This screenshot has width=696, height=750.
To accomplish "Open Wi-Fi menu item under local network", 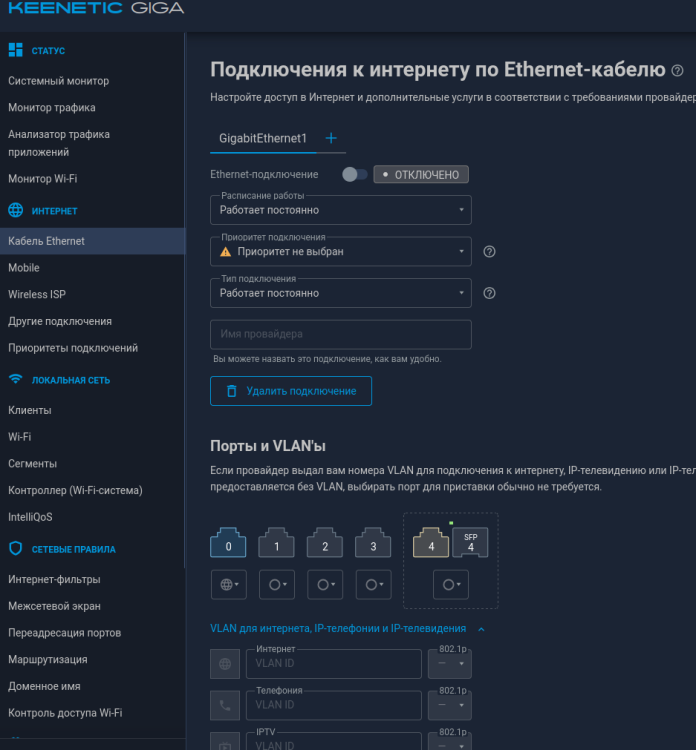I will pyautogui.click(x=20, y=437).
